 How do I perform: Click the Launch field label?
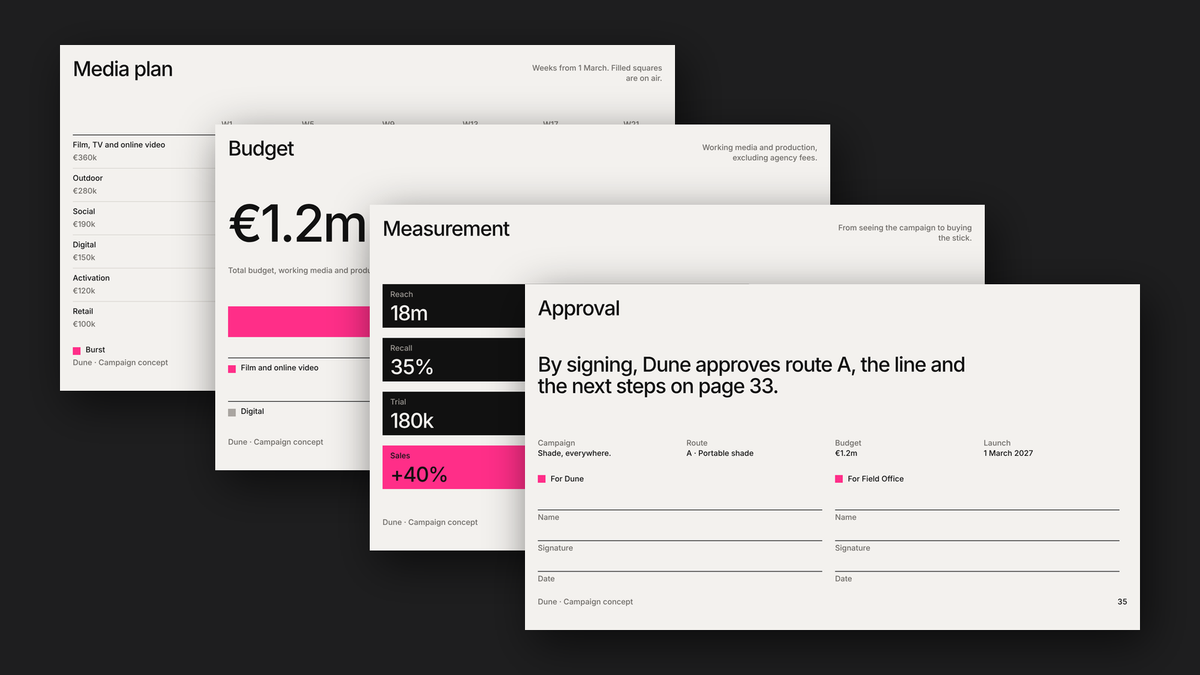(997, 443)
